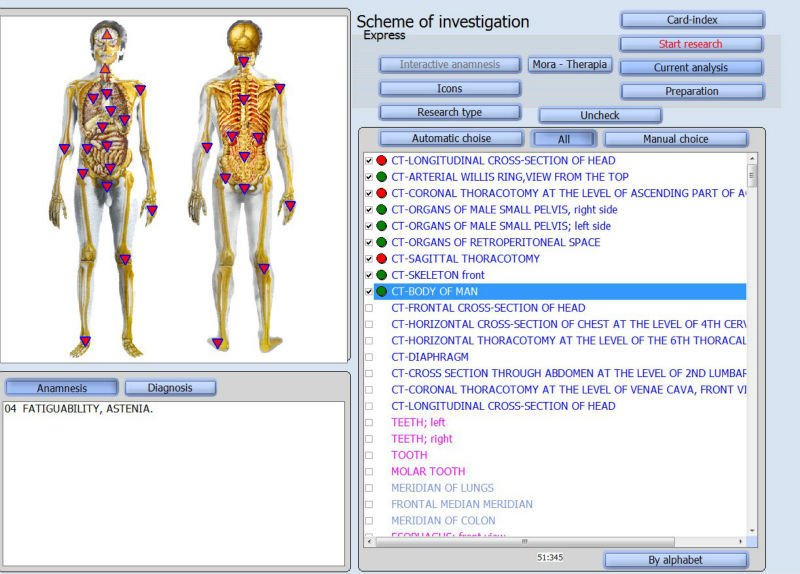
Task: Click green dot next to Arterial Willis Ring
Action: 381,177
